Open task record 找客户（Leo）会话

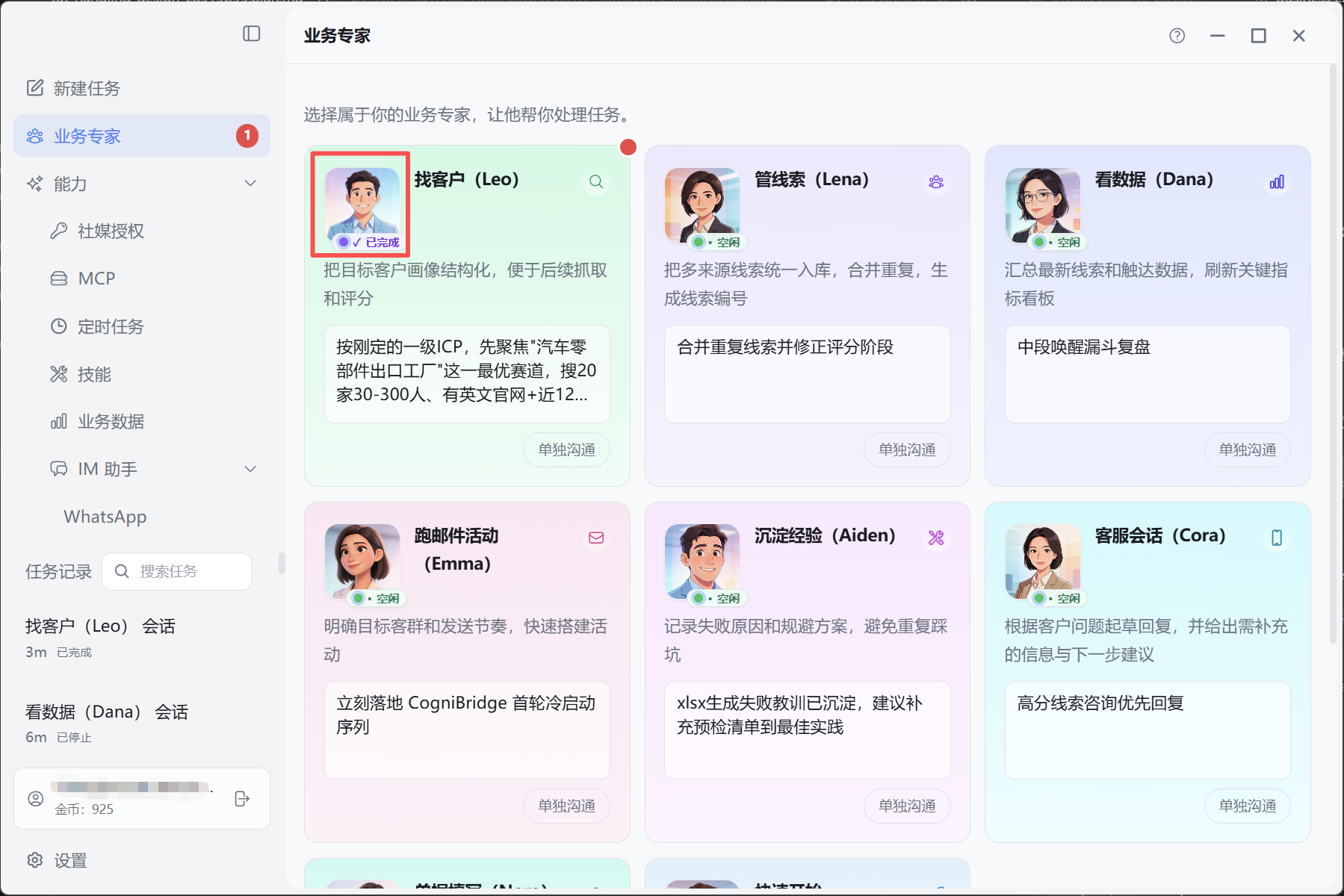[x=142, y=638]
